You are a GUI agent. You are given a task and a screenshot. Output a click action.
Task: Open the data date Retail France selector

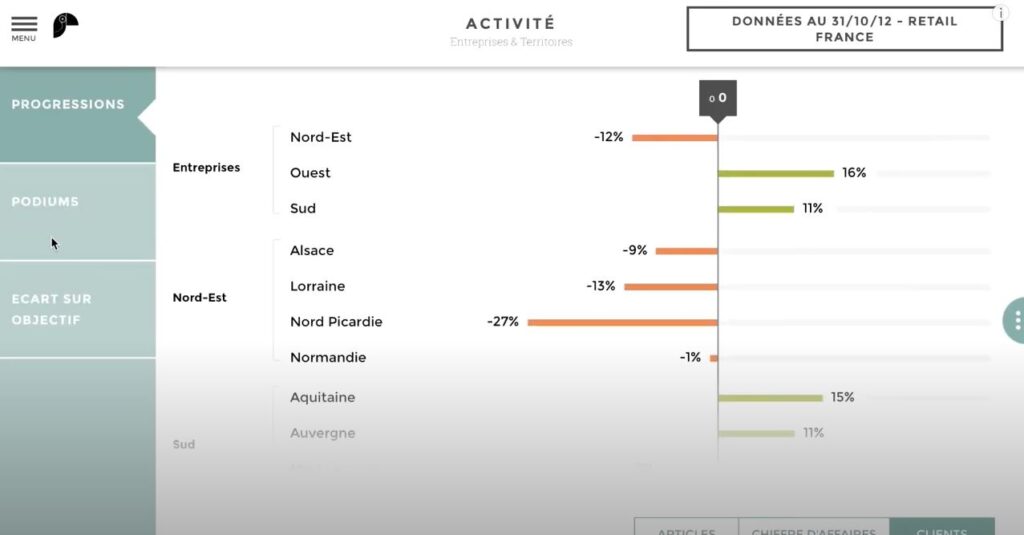click(844, 29)
